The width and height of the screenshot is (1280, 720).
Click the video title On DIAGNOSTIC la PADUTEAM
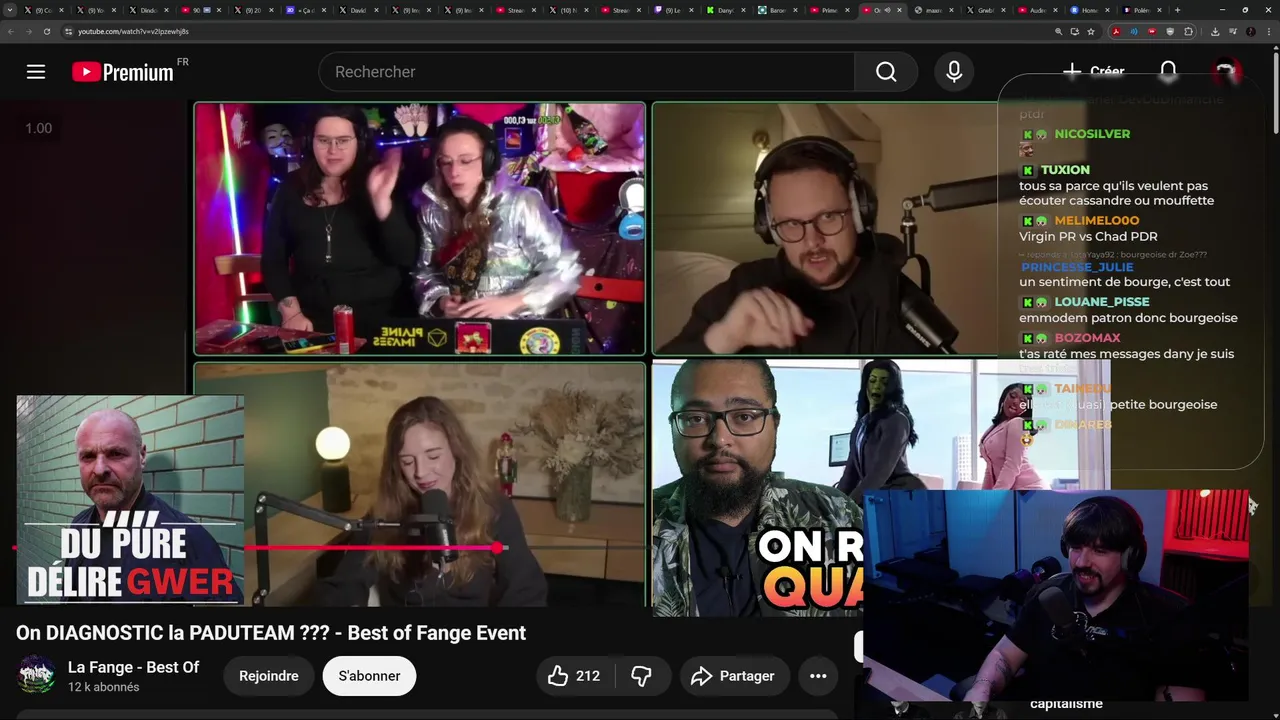[x=271, y=633]
